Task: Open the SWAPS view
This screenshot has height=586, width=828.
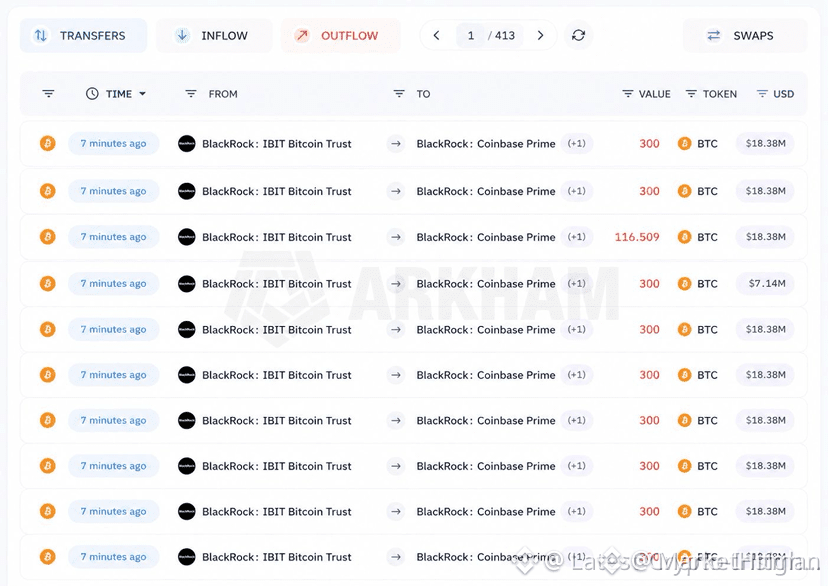Action: tap(745, 35)
